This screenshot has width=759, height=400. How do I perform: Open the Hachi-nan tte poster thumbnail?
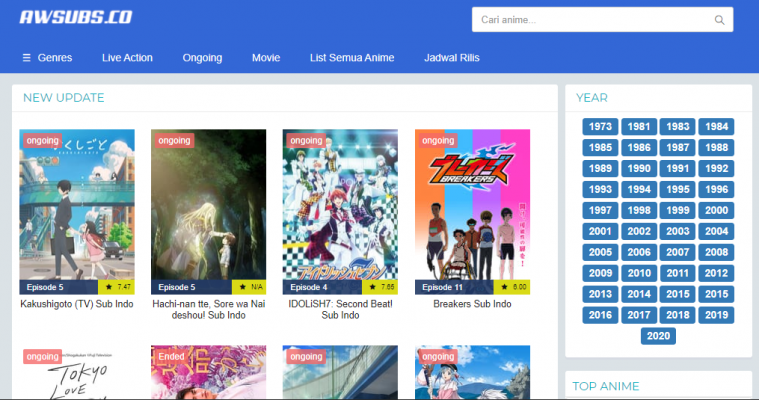(209, 212)
